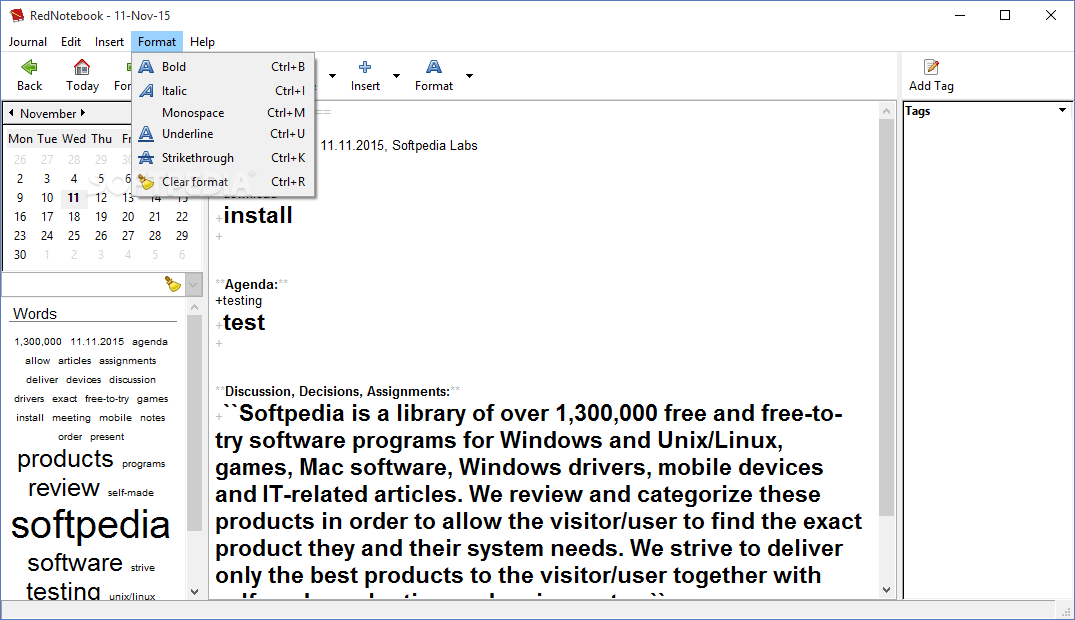Click the word 'self-made' in word cloud
Screen dimensions: 1075x620
(130, 492)
